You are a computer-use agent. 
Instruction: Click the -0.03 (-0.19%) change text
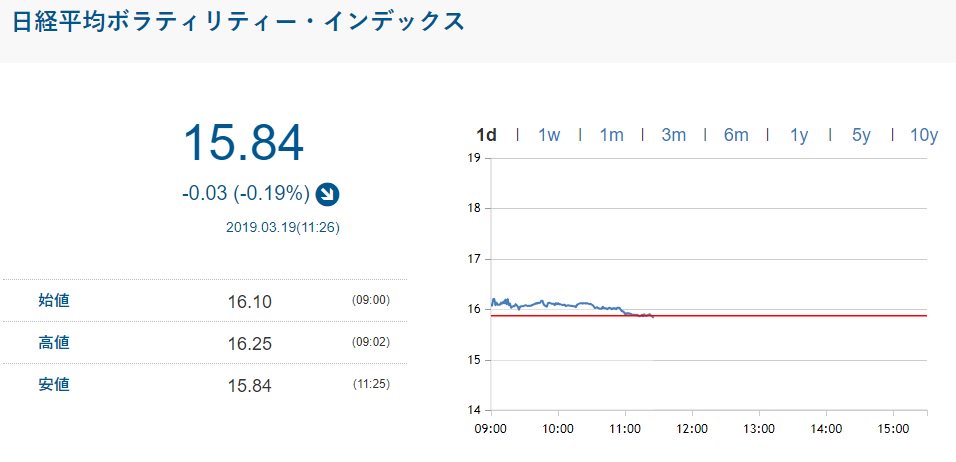[245, 194]
